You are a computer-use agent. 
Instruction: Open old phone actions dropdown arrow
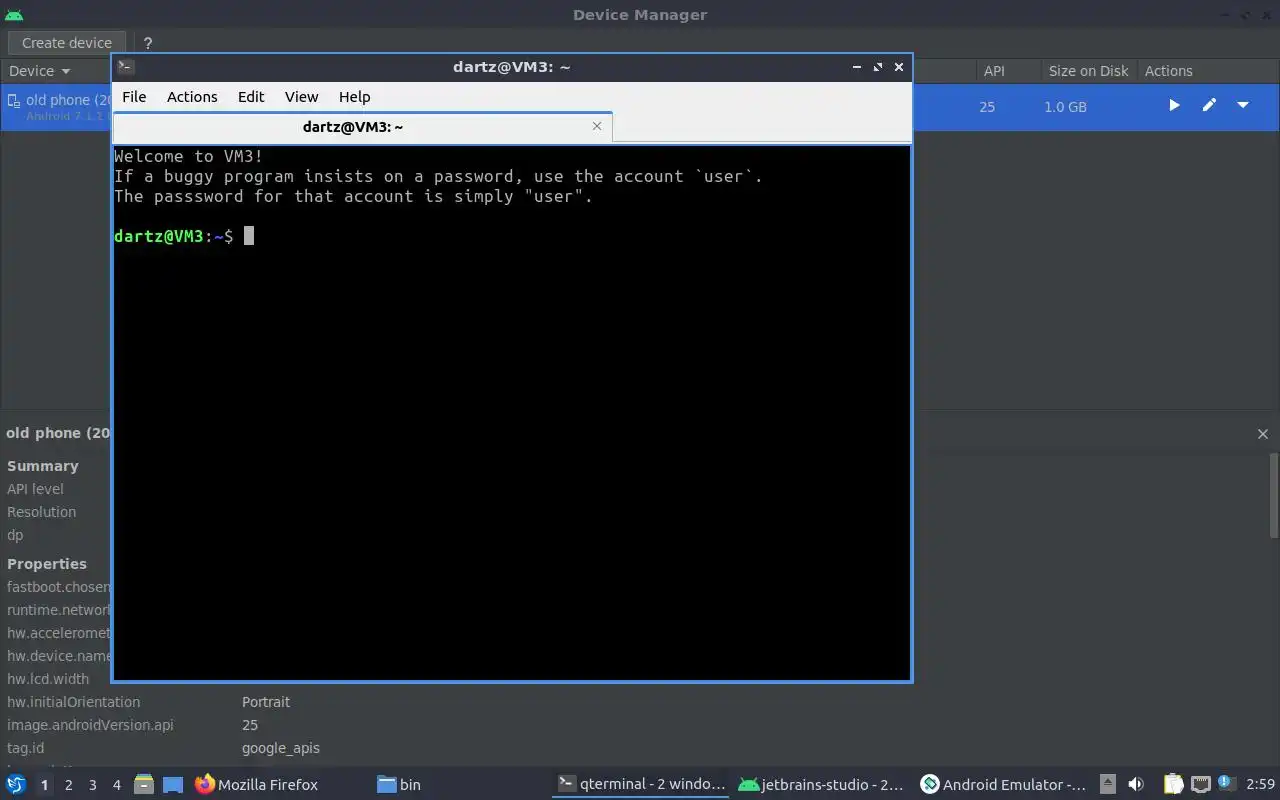[1243, 105]
